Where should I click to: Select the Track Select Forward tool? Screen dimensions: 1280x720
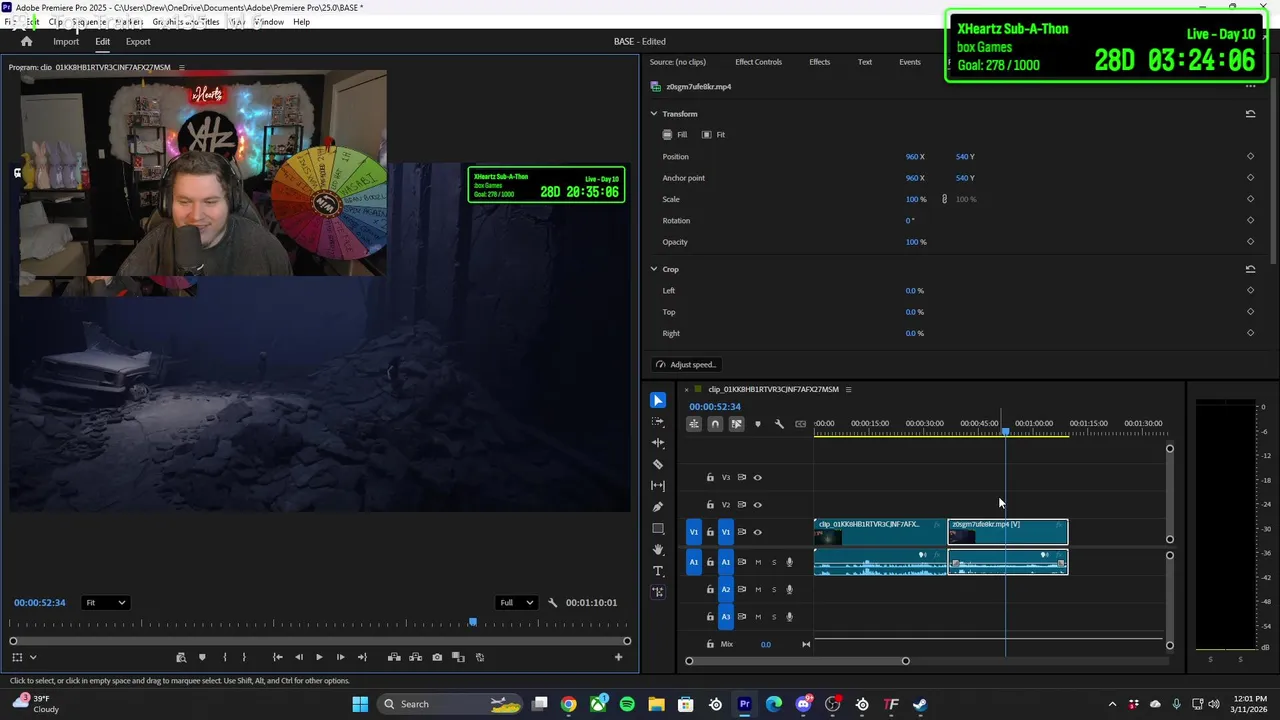[658, 421]
